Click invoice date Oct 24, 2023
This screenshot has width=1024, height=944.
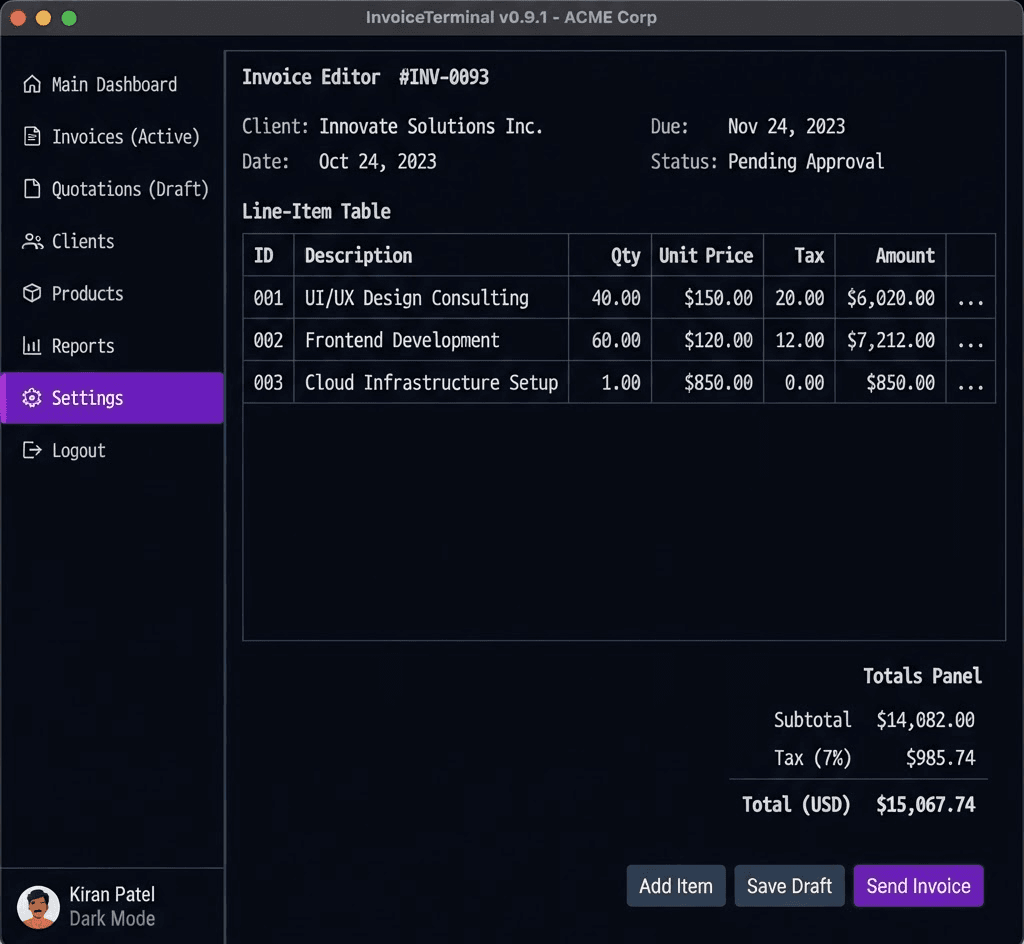pyautogui.click(x=377, y=161)
